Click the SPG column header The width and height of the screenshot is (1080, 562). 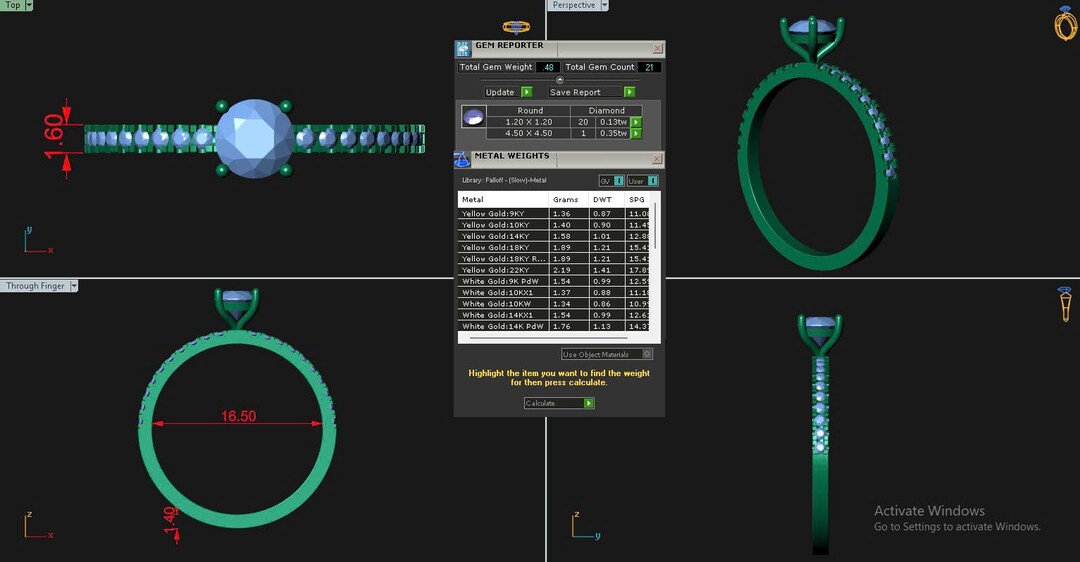point(637,200)
